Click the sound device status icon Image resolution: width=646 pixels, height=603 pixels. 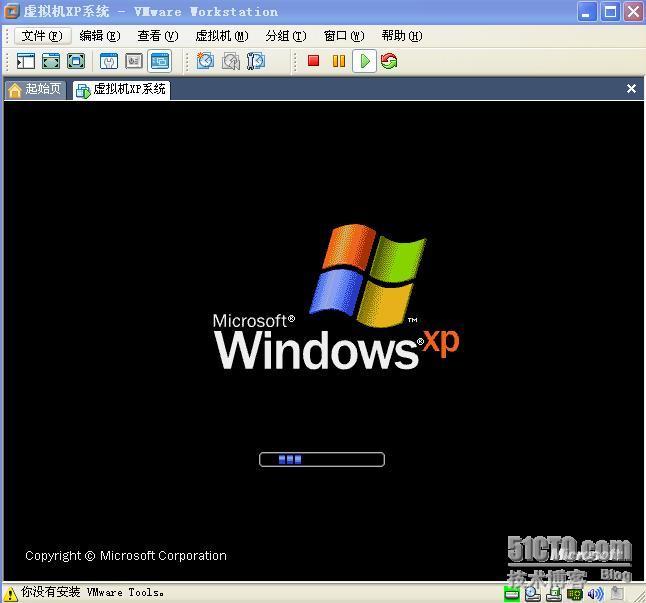pyautogui.click(x=595, y=594)
